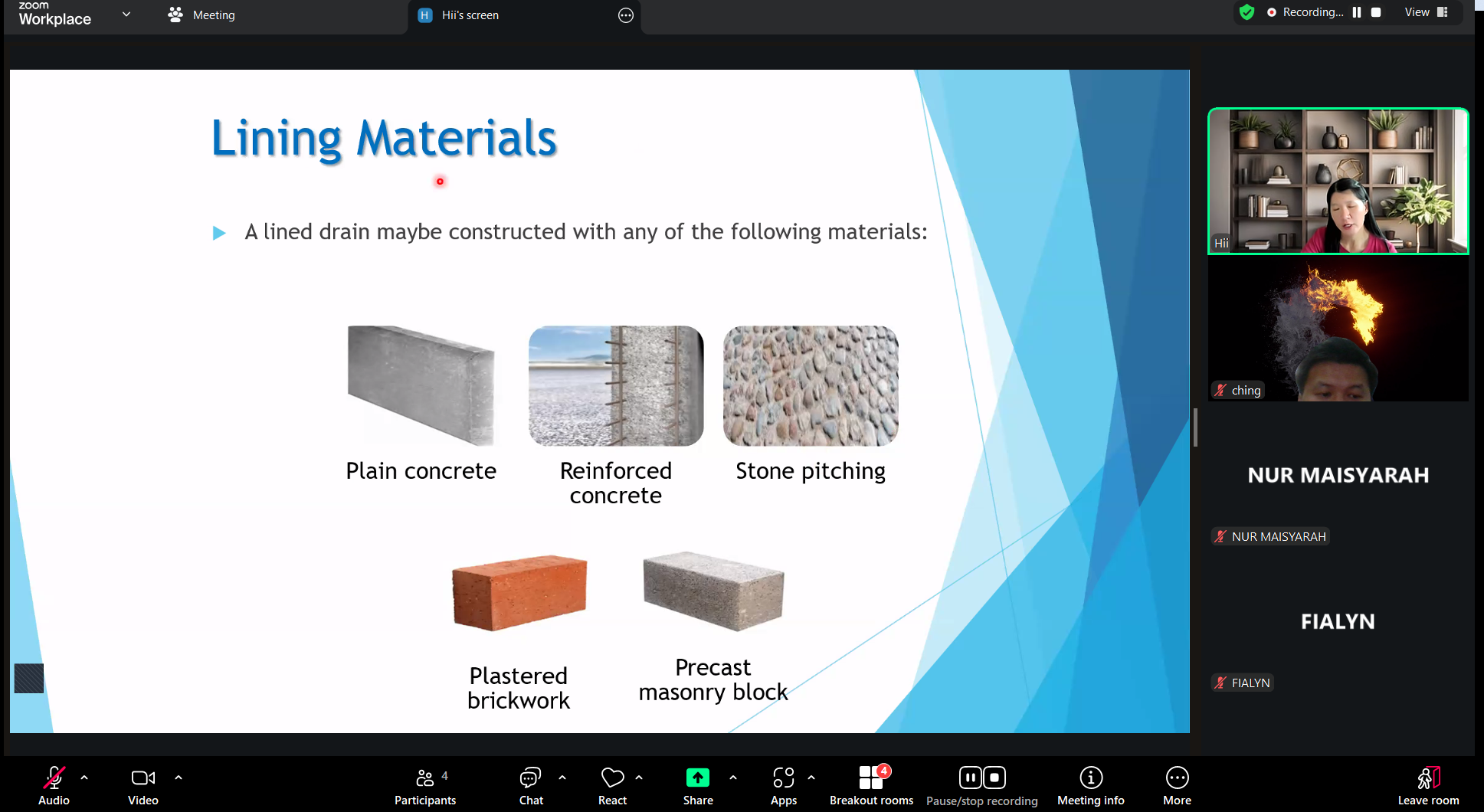1484x812 pixels.
Task: Select the Hii's screen tab
Action: (470, 15)
